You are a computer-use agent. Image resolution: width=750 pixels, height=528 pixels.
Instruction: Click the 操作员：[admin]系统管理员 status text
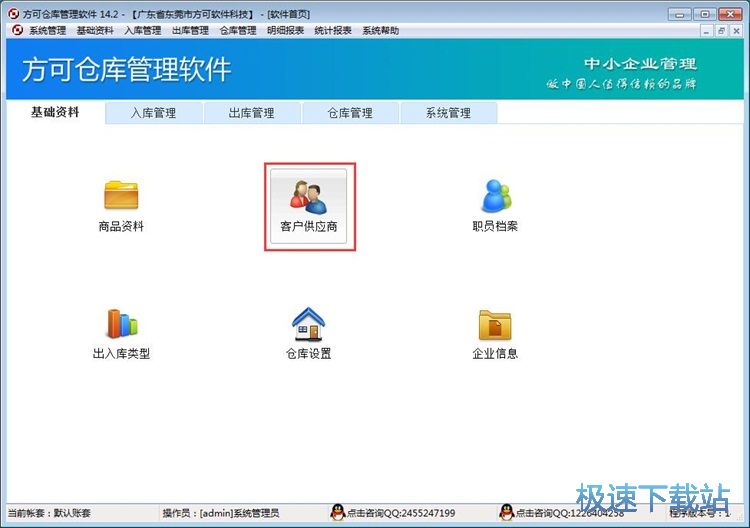221,513
